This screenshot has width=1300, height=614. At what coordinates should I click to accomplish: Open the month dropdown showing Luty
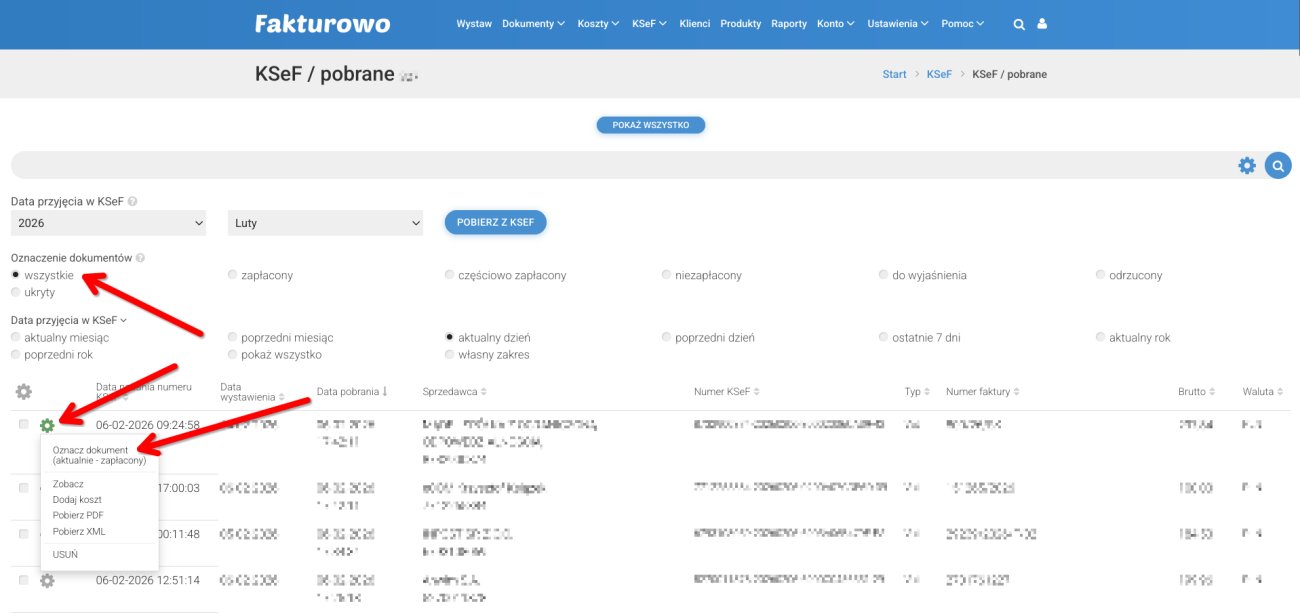[324, 221]
